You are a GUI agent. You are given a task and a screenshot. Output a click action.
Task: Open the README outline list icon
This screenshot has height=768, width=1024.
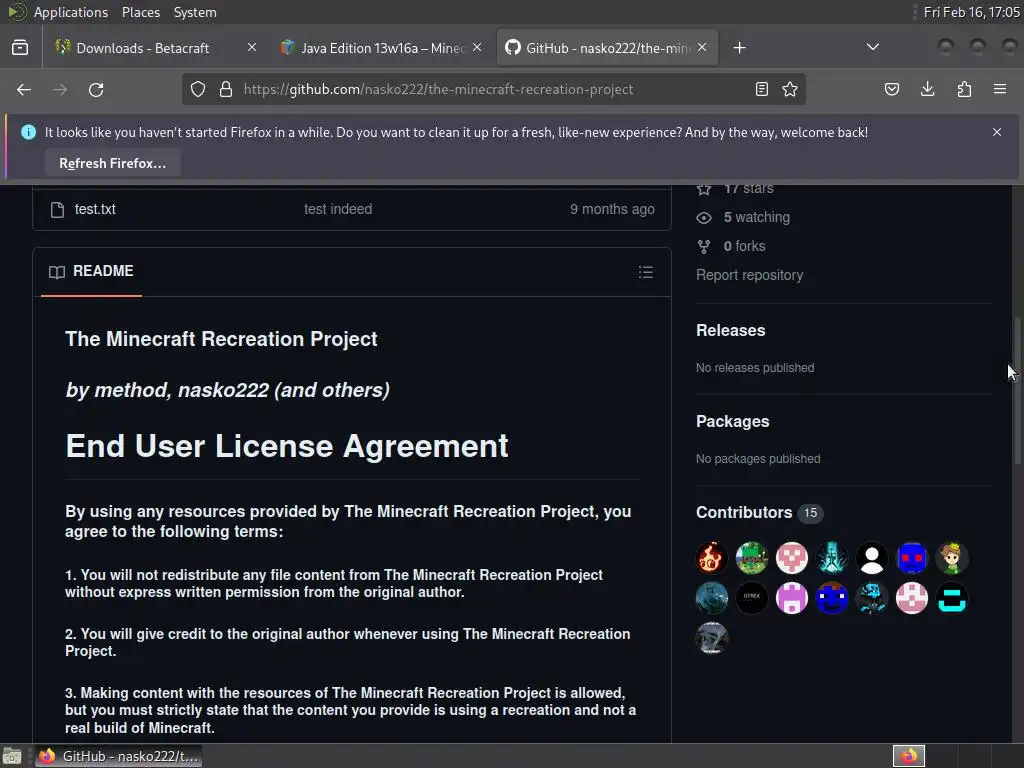[x=645, y=272]
